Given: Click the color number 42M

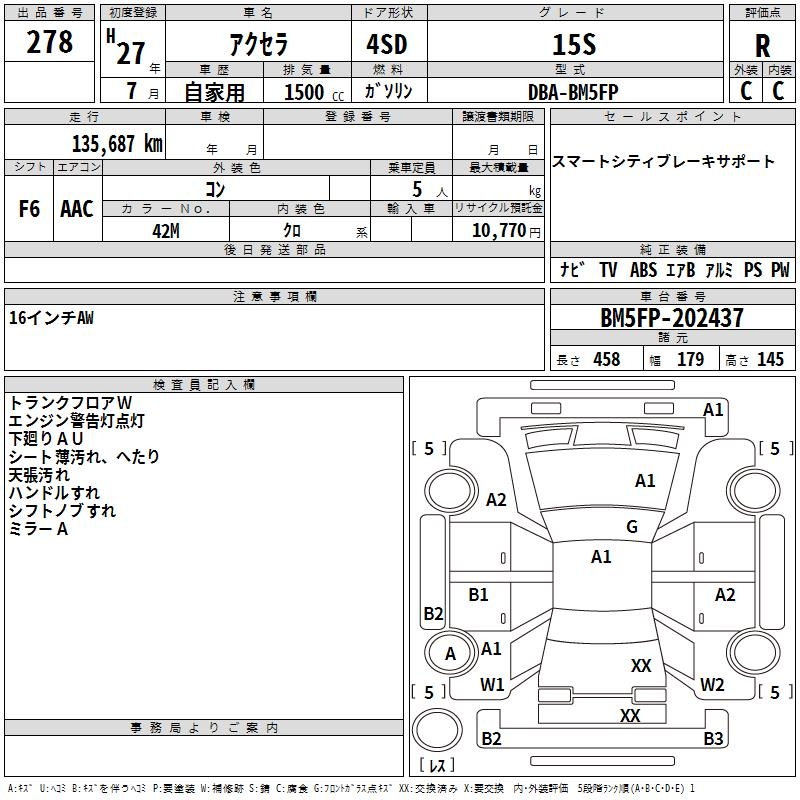Looking at the screenshot, I should click(x=166, y=231).
